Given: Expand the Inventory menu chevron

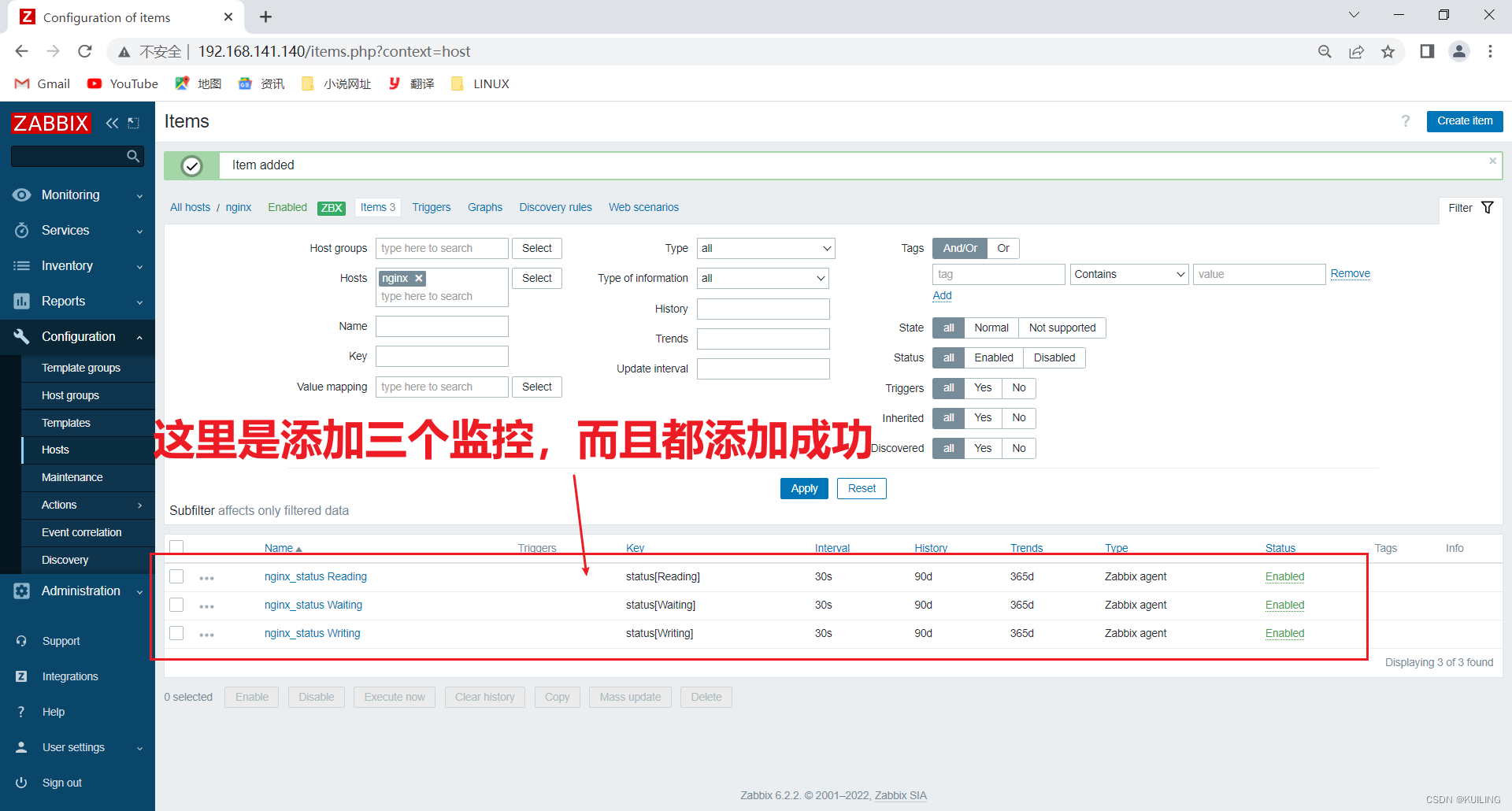Looking at the screenshot, I should 139,266.
